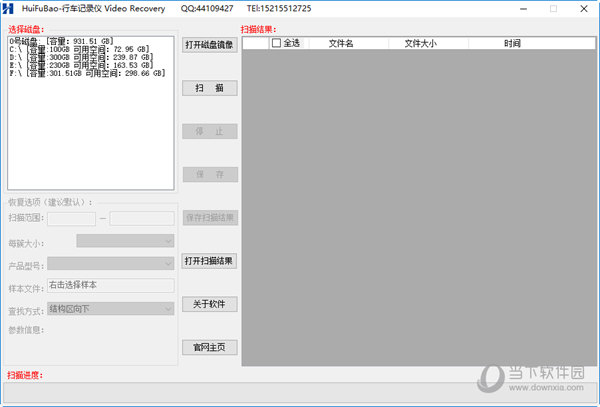Viewport: 600px width, 407px height.
Task: Visit the 官网主页 official homepage button
Action: coord(209,347)
